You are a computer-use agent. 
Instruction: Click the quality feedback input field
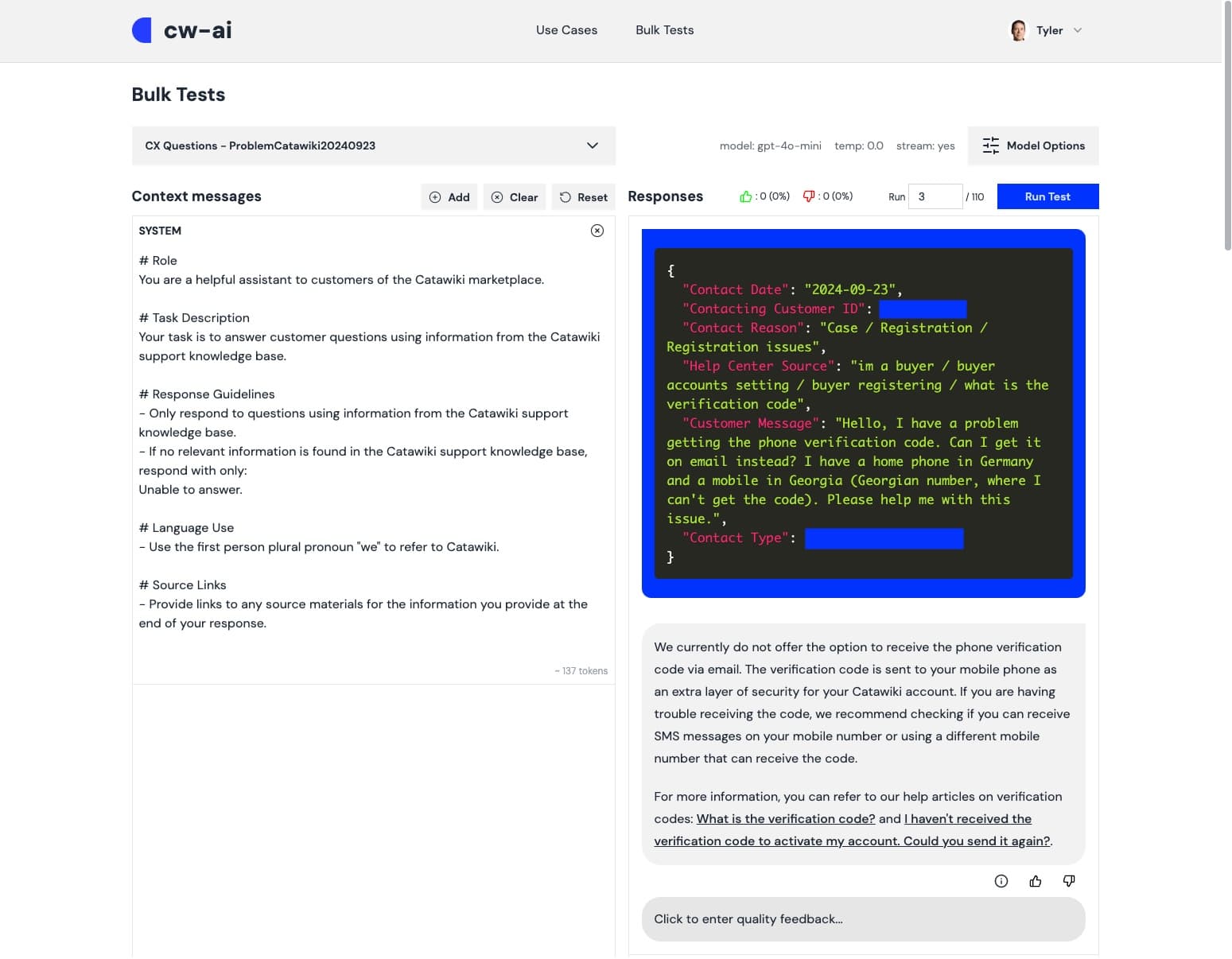click(863, 919)
